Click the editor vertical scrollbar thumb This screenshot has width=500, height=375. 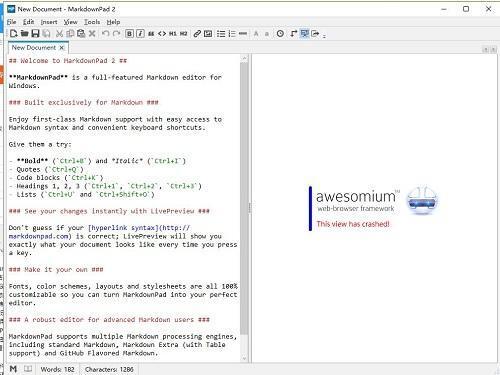[244, 198]
